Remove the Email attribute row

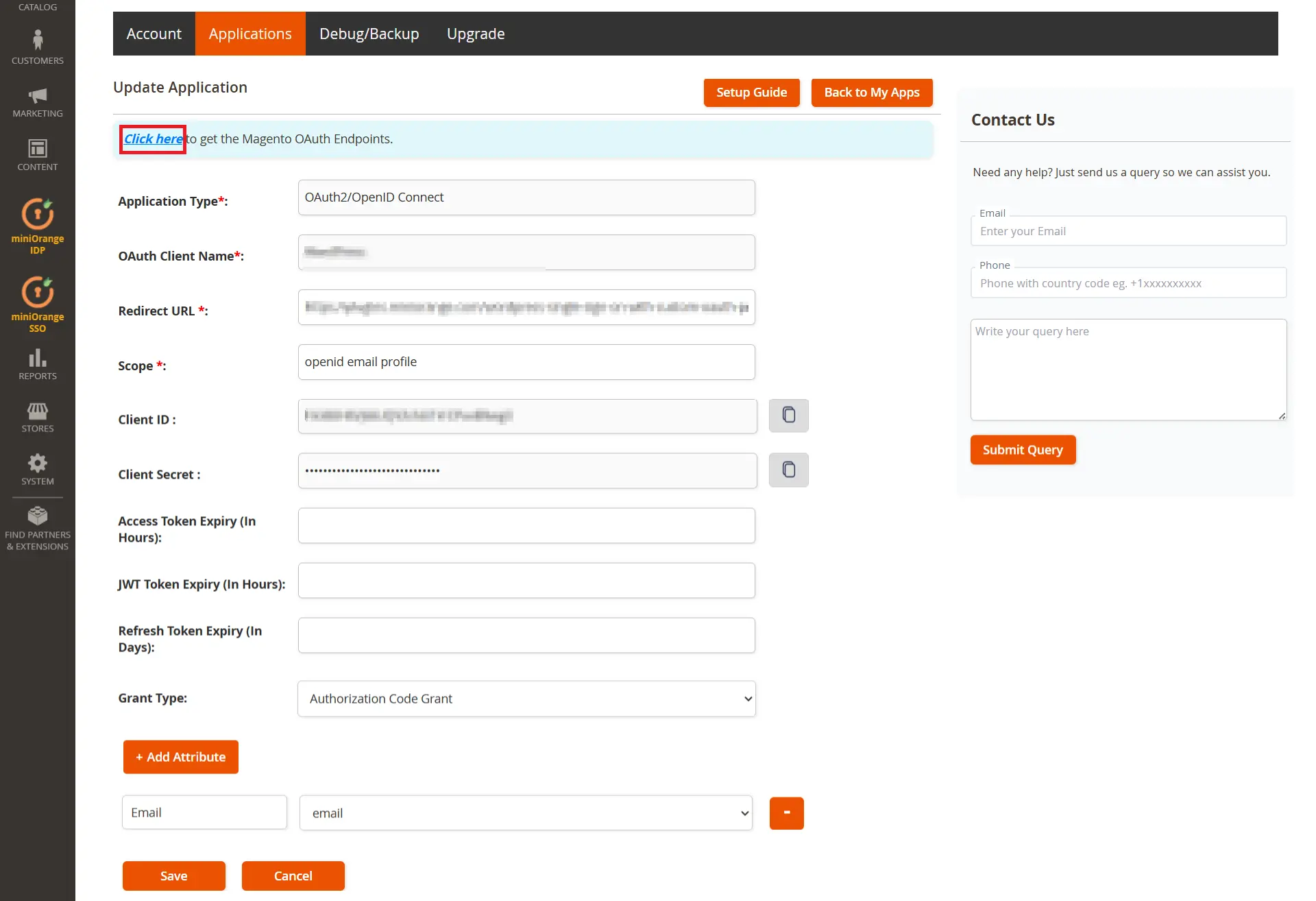(x=786, y=813)
